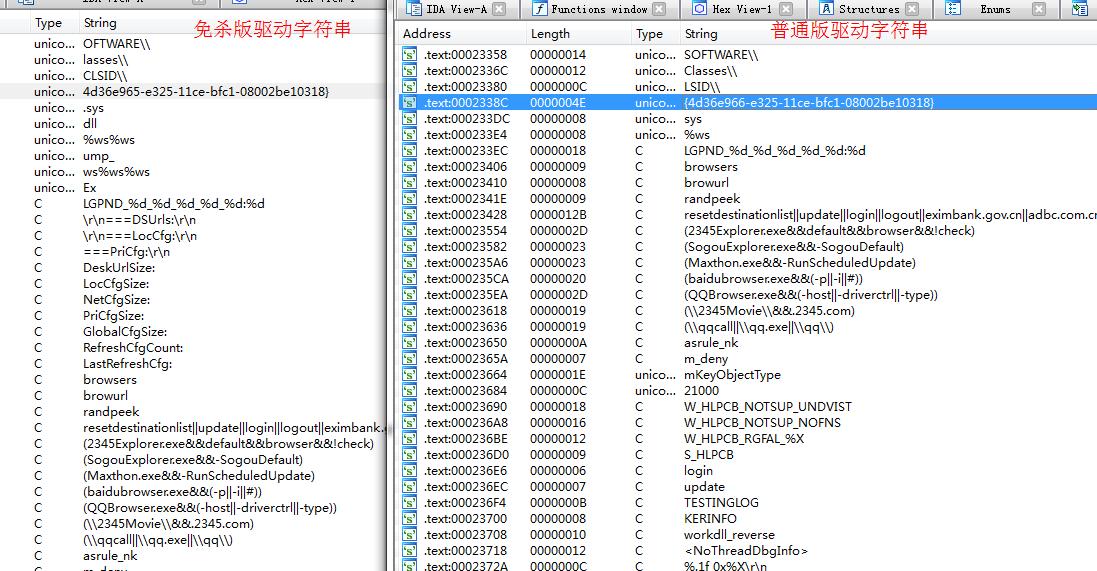Screen dimensions: 1097x571
Task: Click the Enums tab icon
Action: pyautogui.click(x=953, y=9)
